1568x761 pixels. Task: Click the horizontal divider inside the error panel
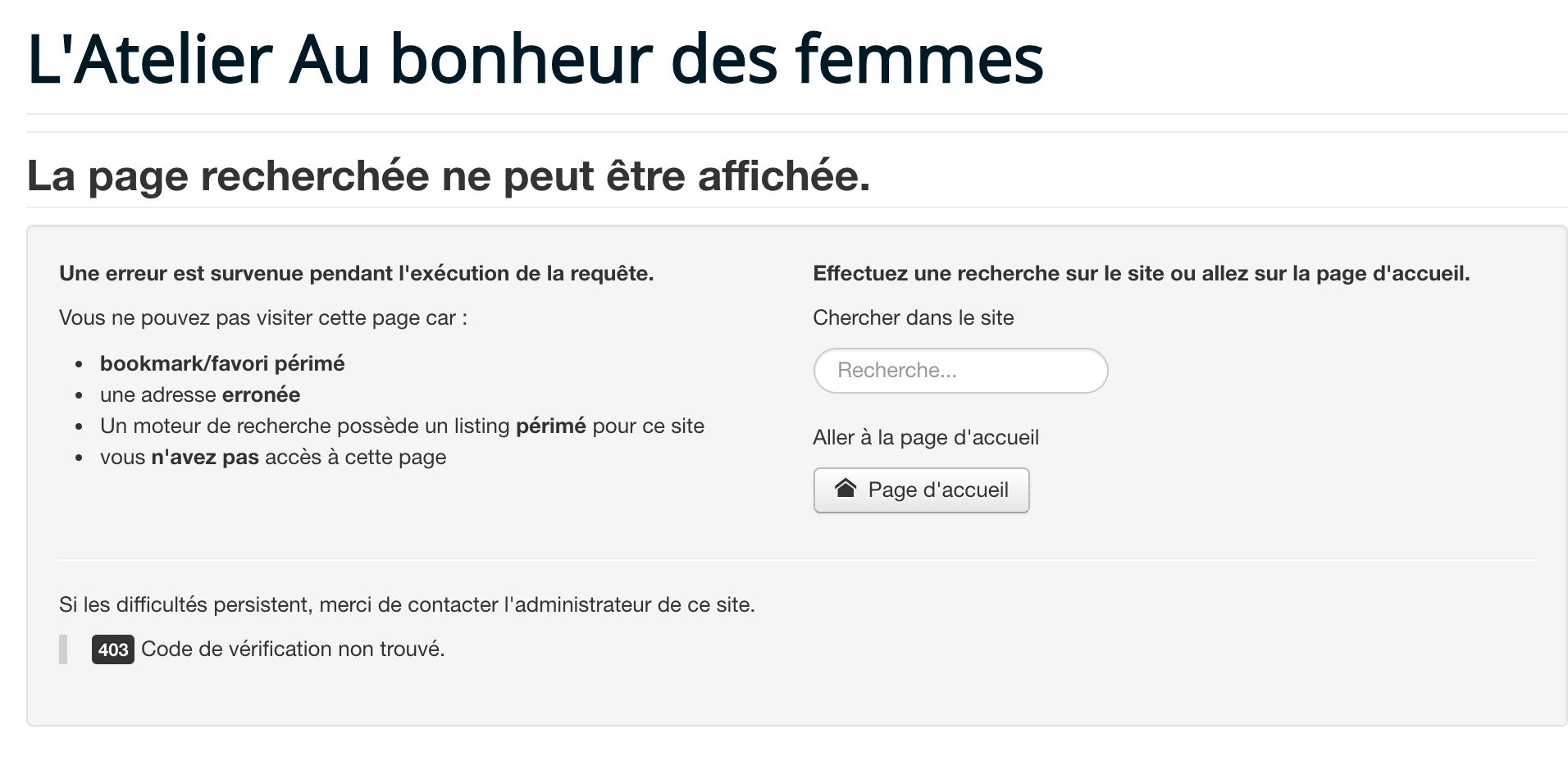tap(796, 559)
